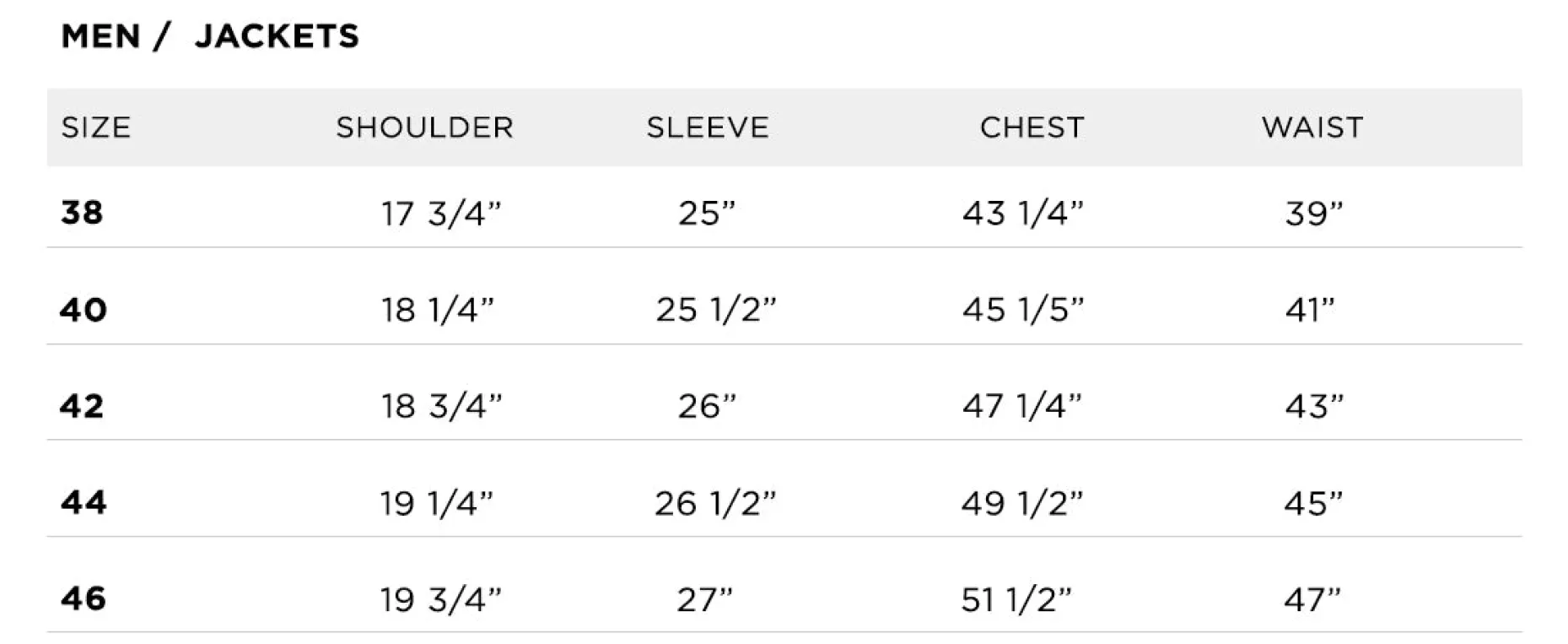Click the WAIST column header
Image resolution: width=1568 pixels, height=644 pixels.
tap(1312, 127)
